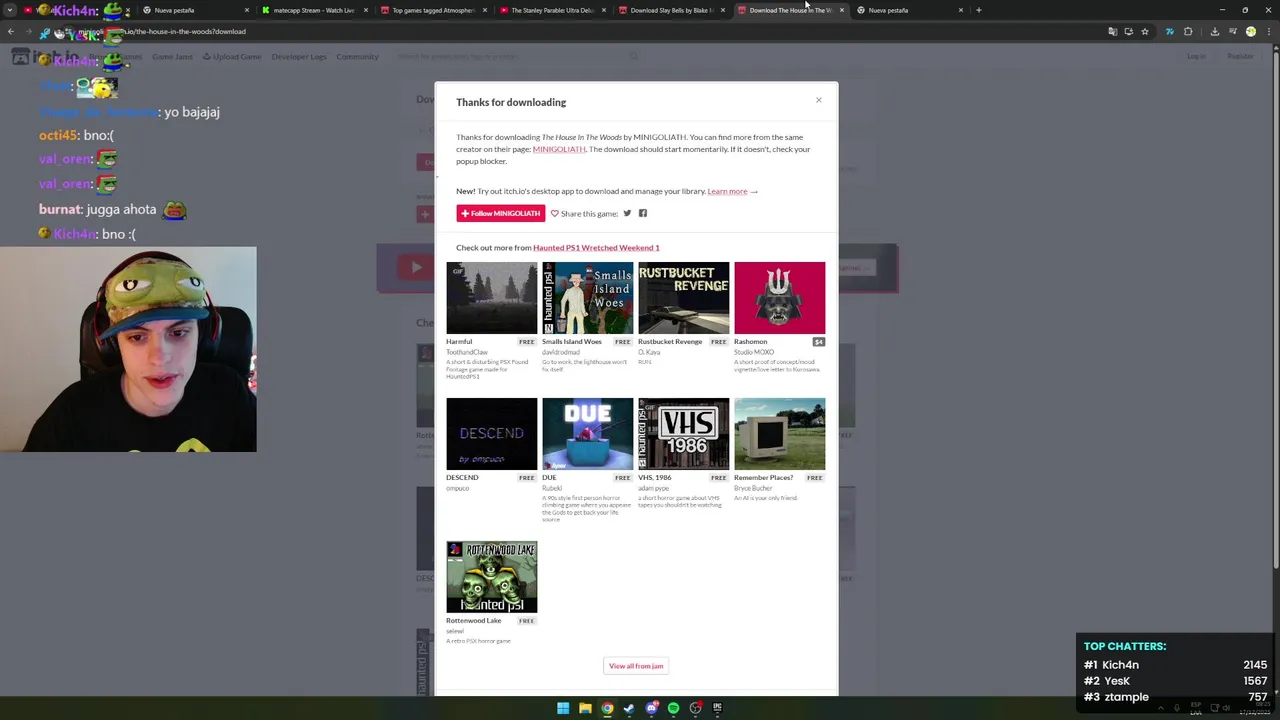Open author Bryce Bucher under Remember Places?

(x=753, y=488)
